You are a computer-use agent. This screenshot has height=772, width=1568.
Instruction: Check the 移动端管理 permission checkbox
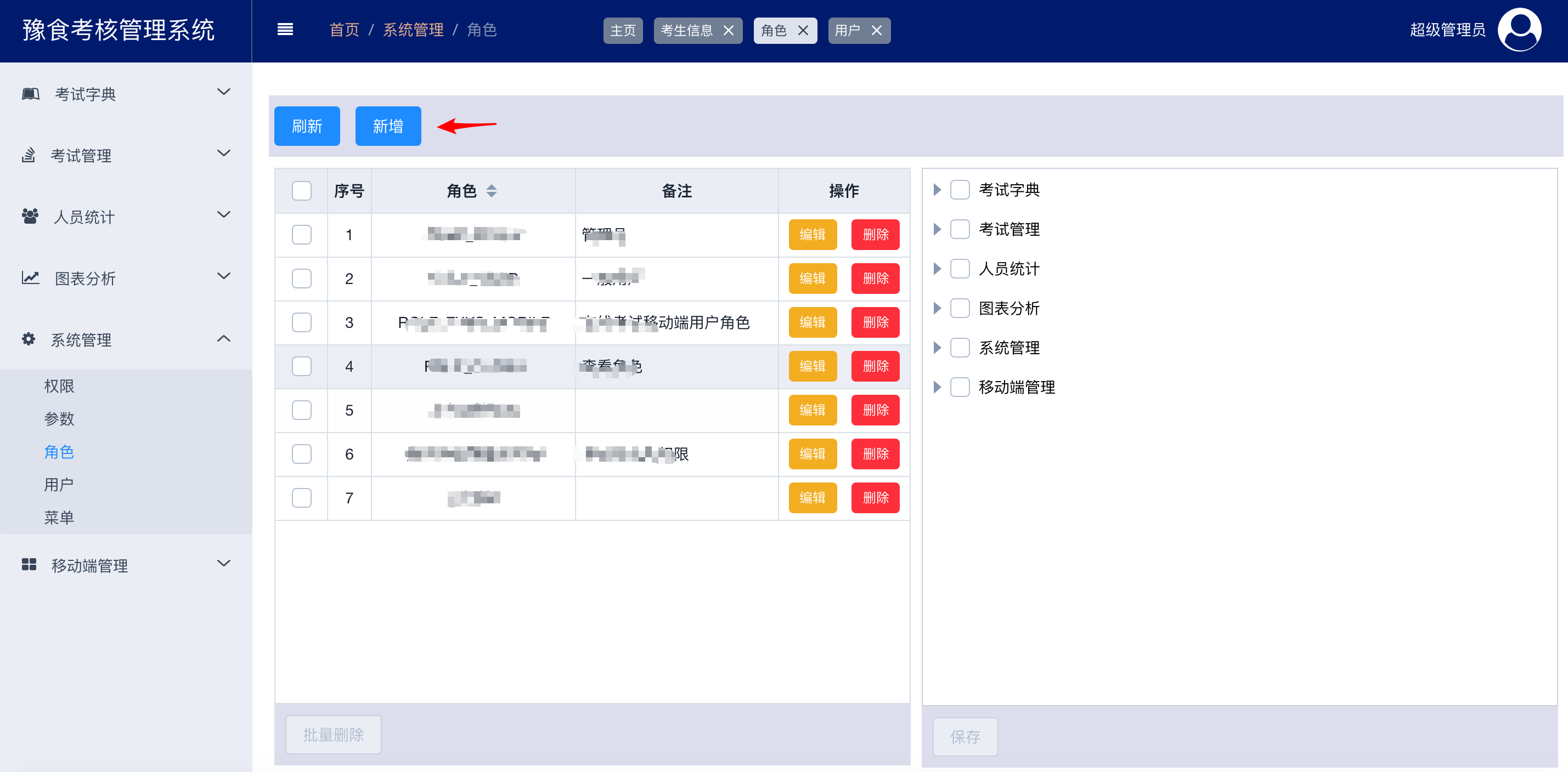(960, 387)
